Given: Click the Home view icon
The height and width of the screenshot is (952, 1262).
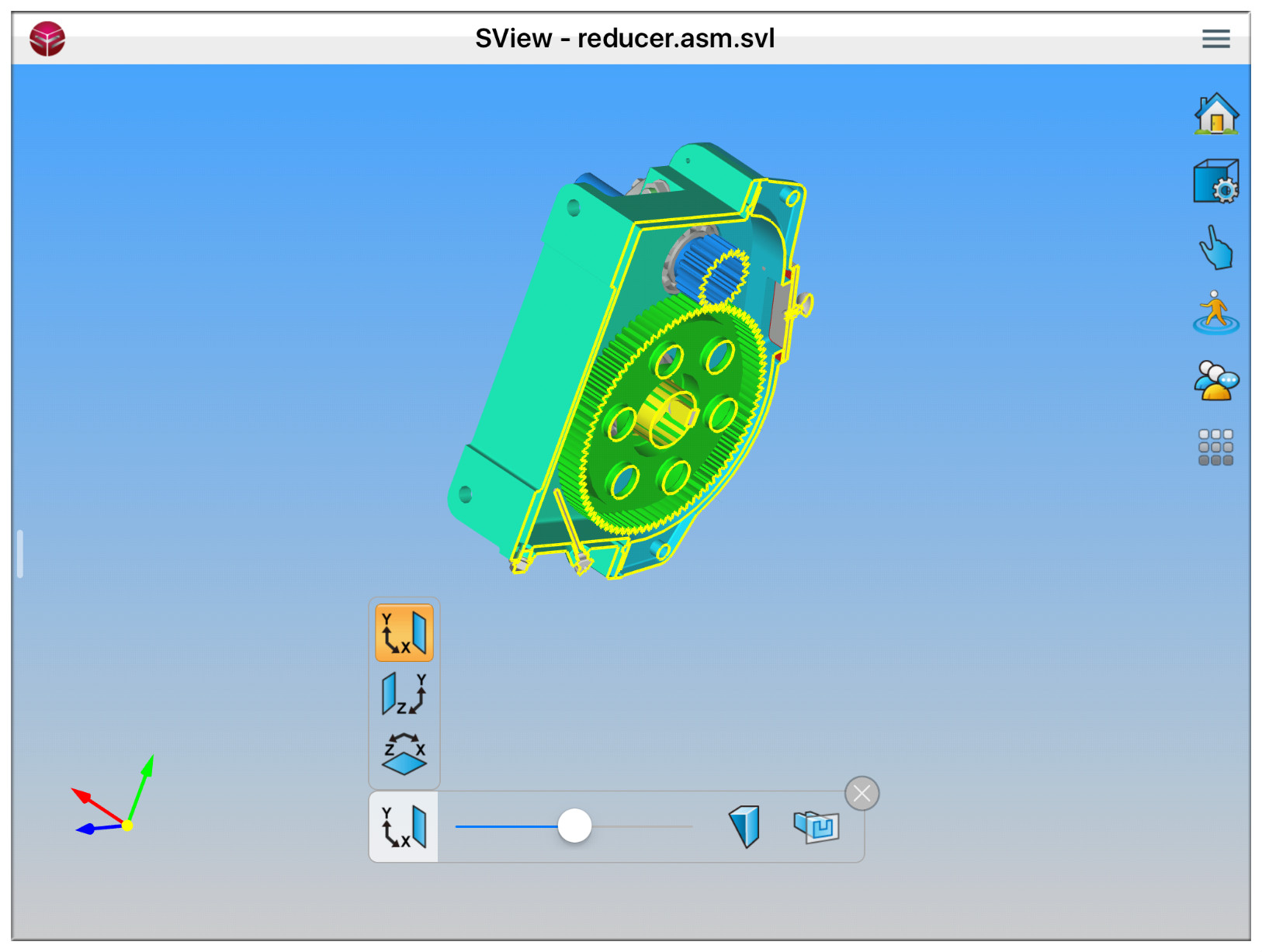Looking at the screenshot, I should point(1215,114).
